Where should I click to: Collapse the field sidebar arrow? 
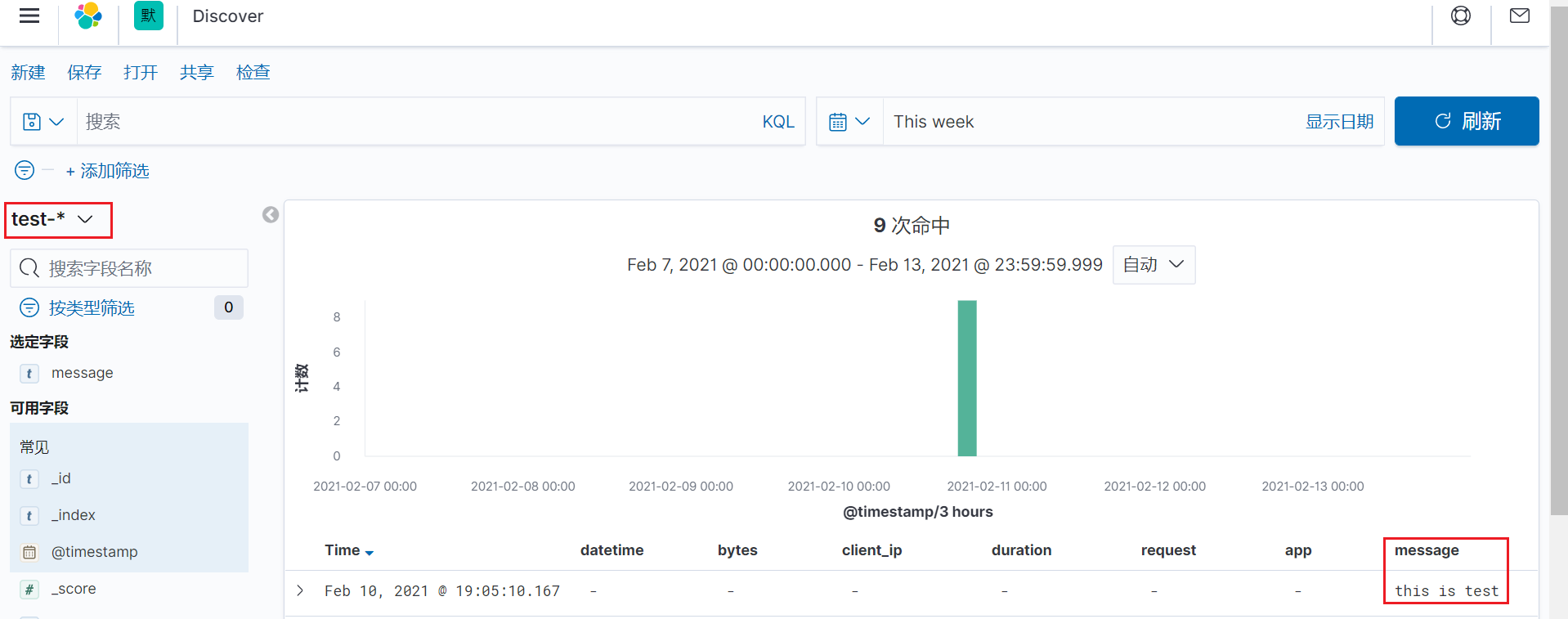pos(271,215)
